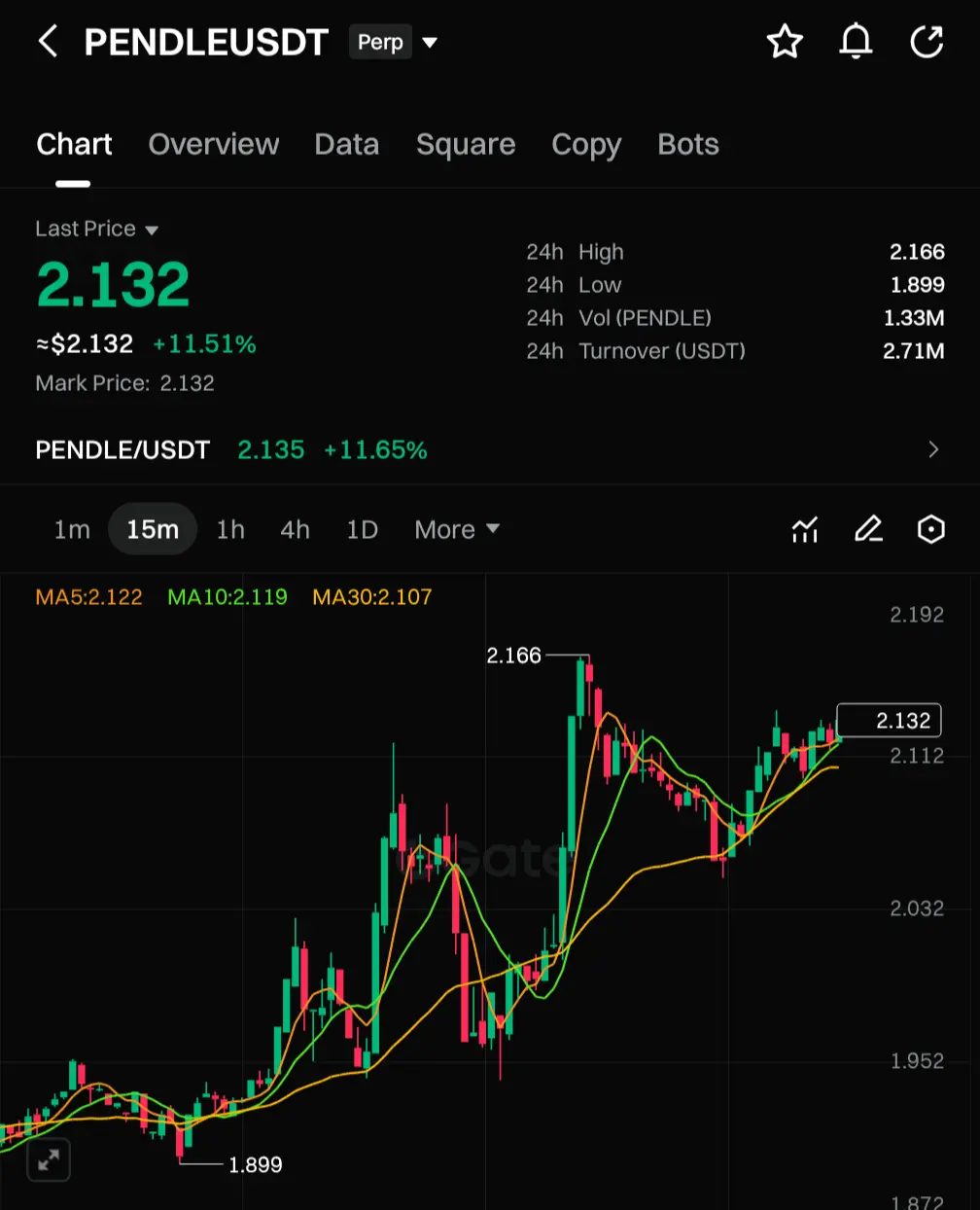Tap the MA5:2.122 indicator label
This screenshot has height=1210, width=980.
pos(88,597)
